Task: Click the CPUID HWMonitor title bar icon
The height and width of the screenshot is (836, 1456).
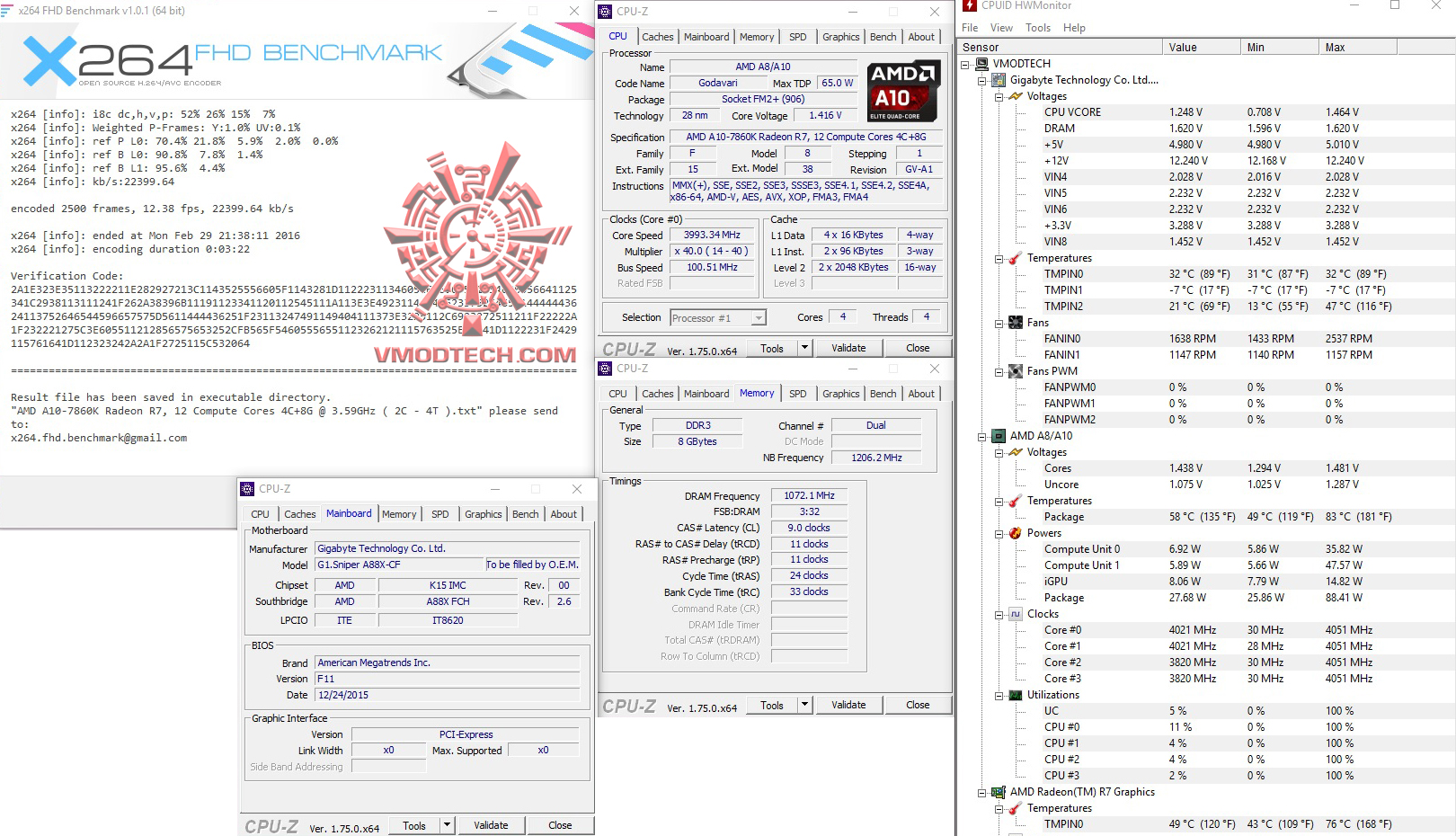Action: tap(970, 5)
